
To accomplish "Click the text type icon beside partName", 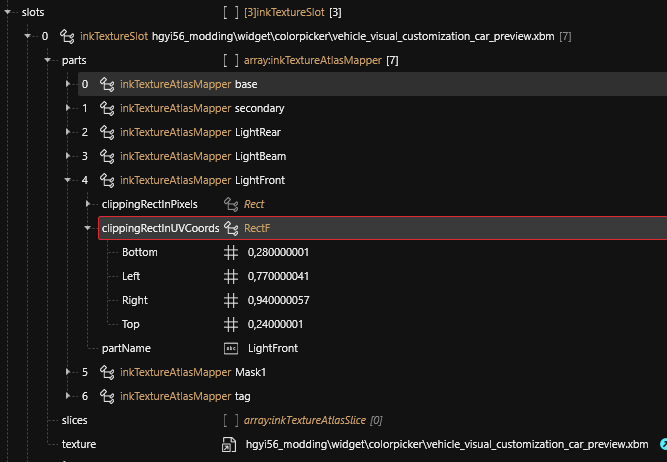I will pos(231,348).
